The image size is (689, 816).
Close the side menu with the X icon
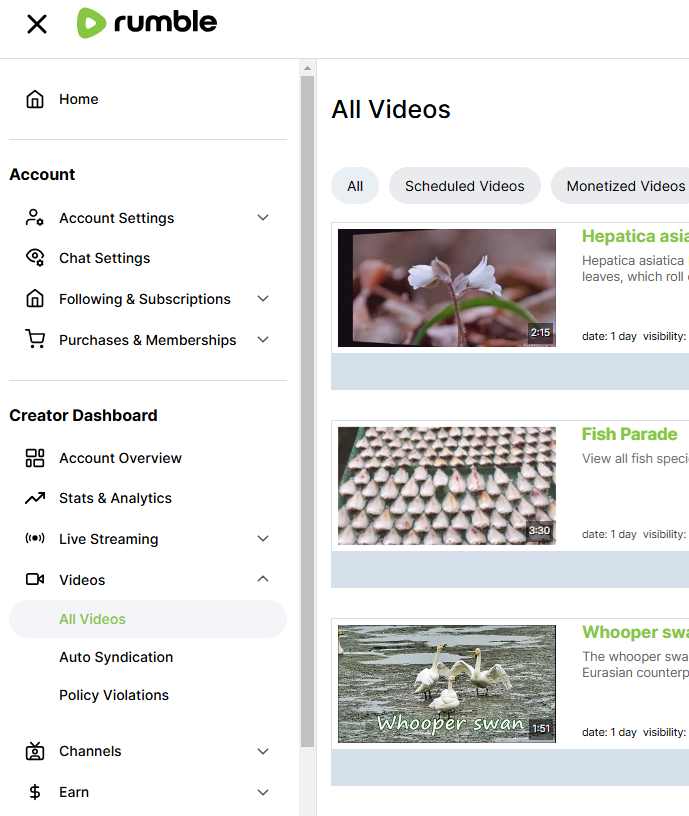click(x=37, y=24)
